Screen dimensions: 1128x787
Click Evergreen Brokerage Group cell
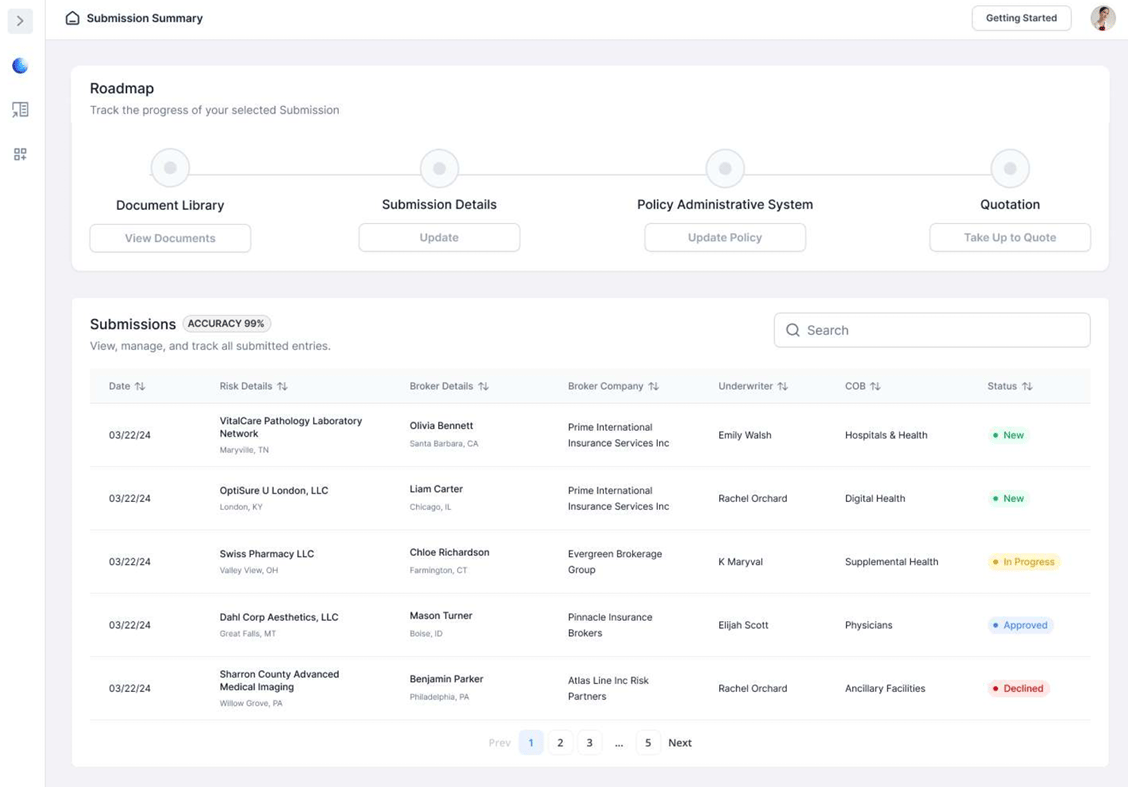614,562
